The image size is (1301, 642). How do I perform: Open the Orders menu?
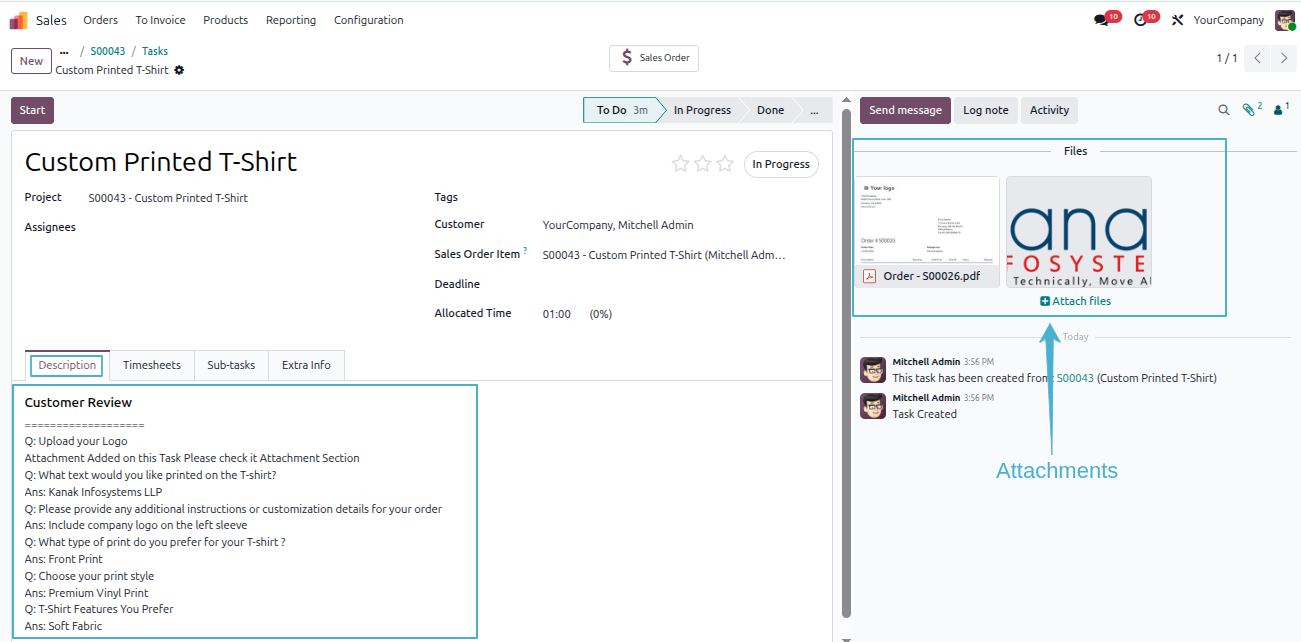pos(100,20)
